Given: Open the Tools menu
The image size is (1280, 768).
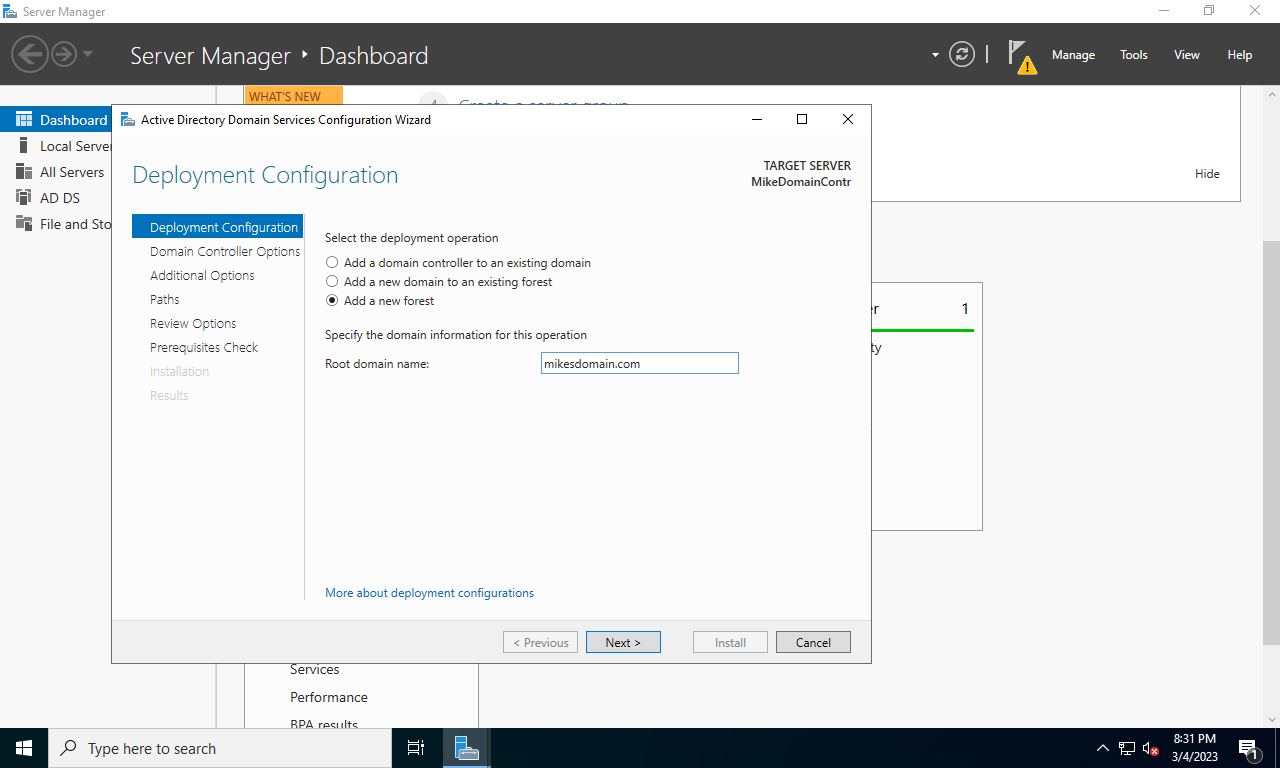Looking at the screenshot, I should [1133, 55].
